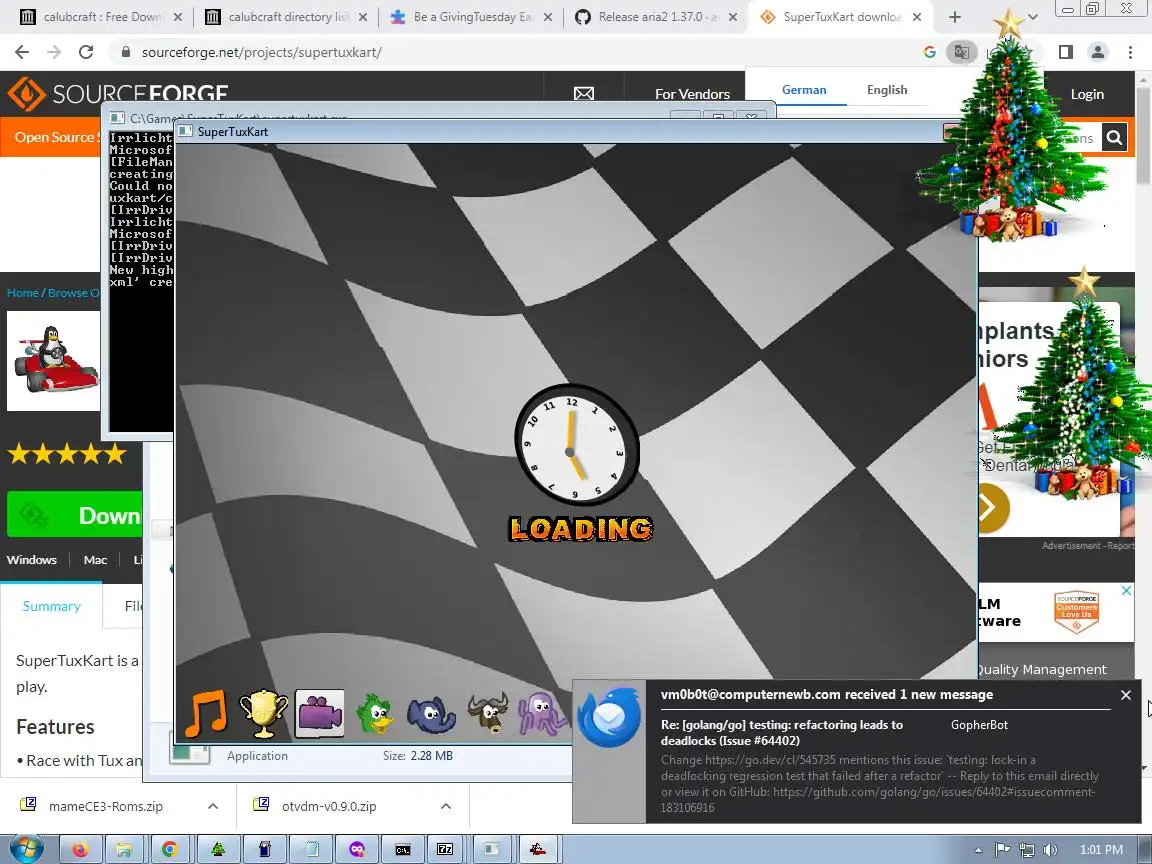Switch to the Release aria2 1.37.0 tab
This screenshot has width=1152, height=864.
click(x=657, y=17)
